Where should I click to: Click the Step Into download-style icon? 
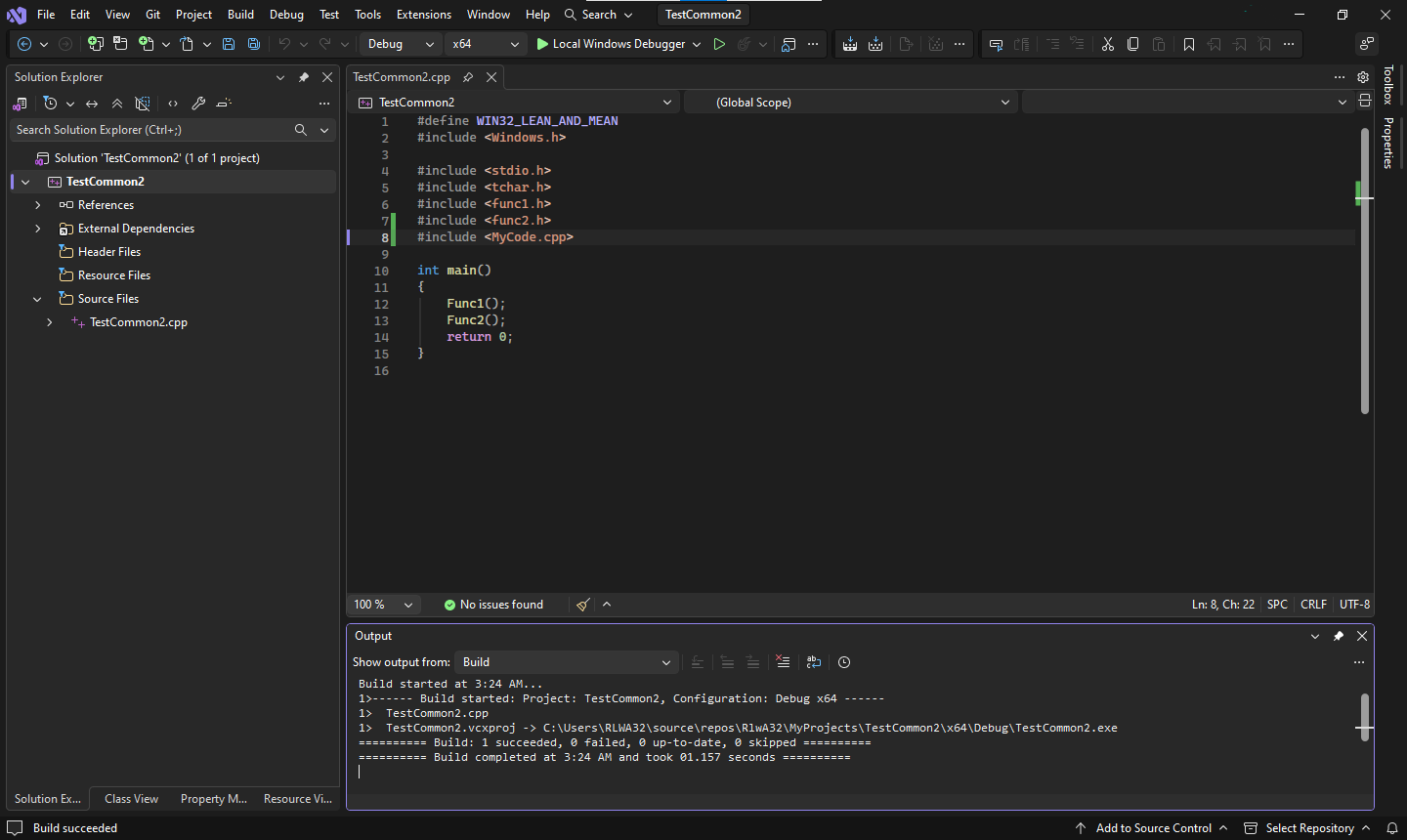(x=850, y=44)
